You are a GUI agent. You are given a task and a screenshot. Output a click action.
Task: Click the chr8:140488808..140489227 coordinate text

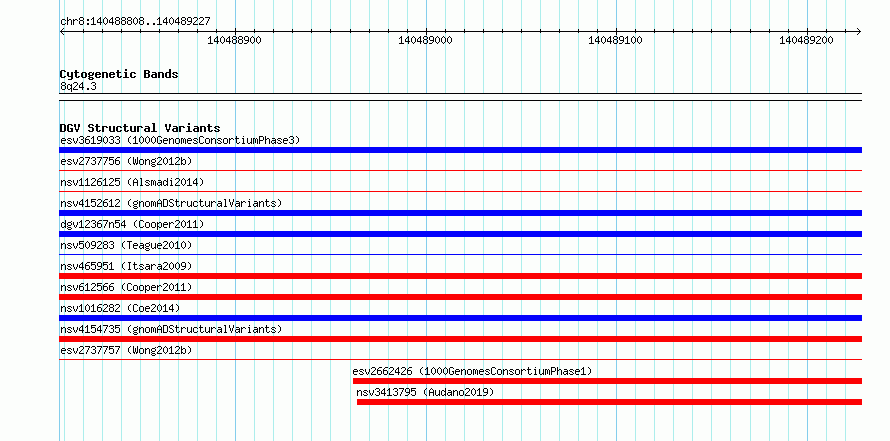[135, 22]
